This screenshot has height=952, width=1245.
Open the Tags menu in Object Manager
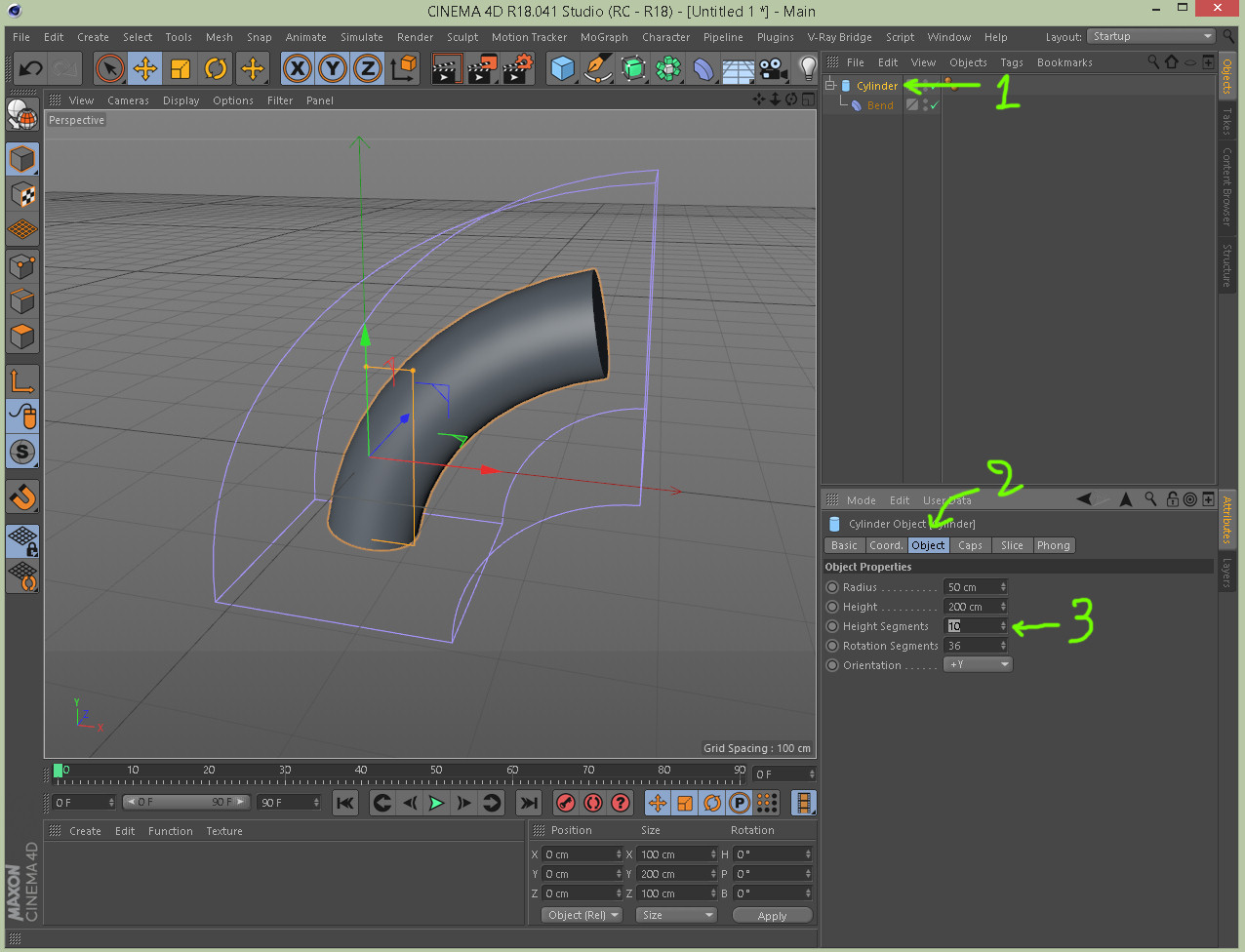(x=1012, y=62)
